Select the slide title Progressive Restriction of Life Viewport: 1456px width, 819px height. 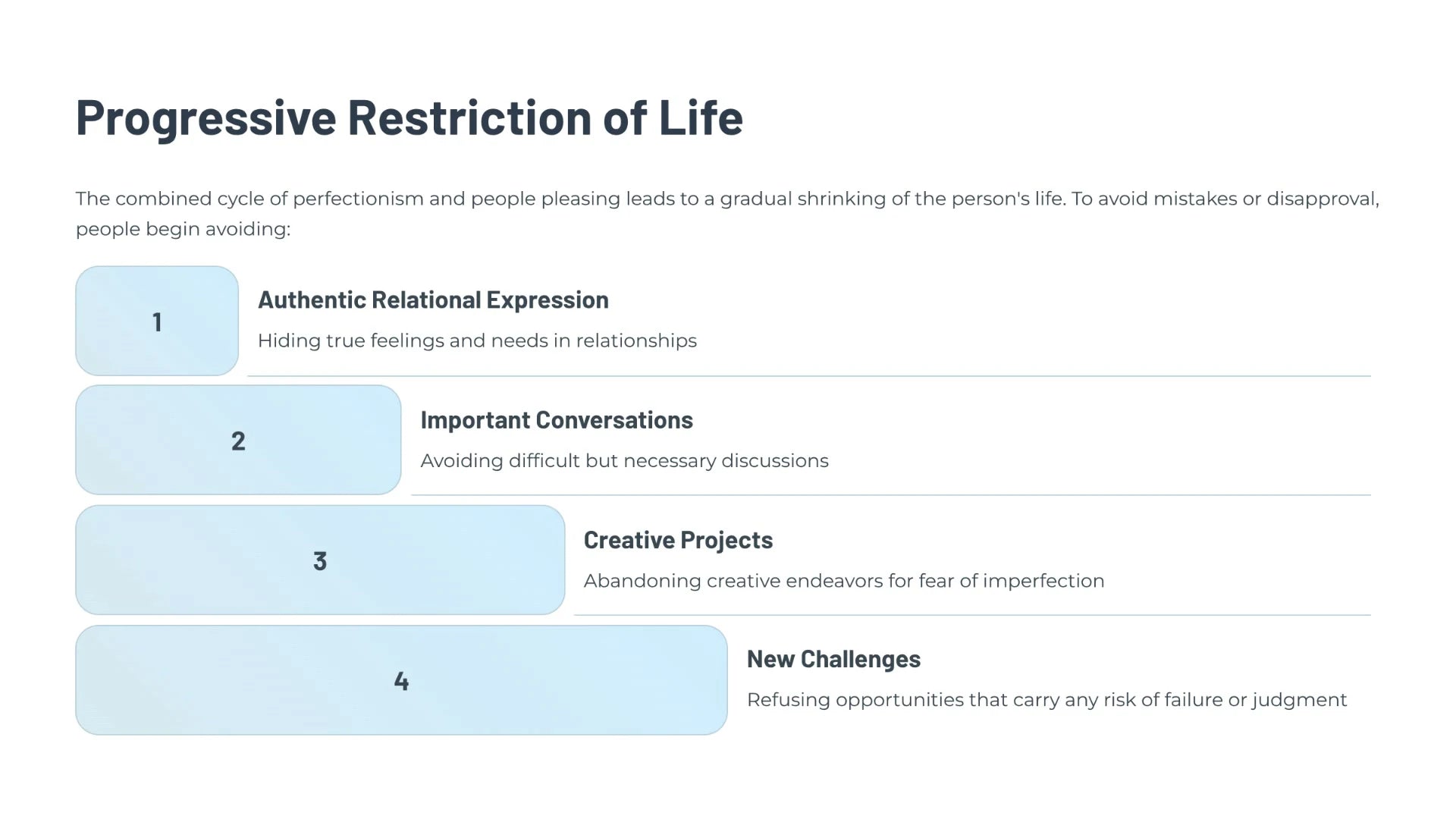point(409,118)
